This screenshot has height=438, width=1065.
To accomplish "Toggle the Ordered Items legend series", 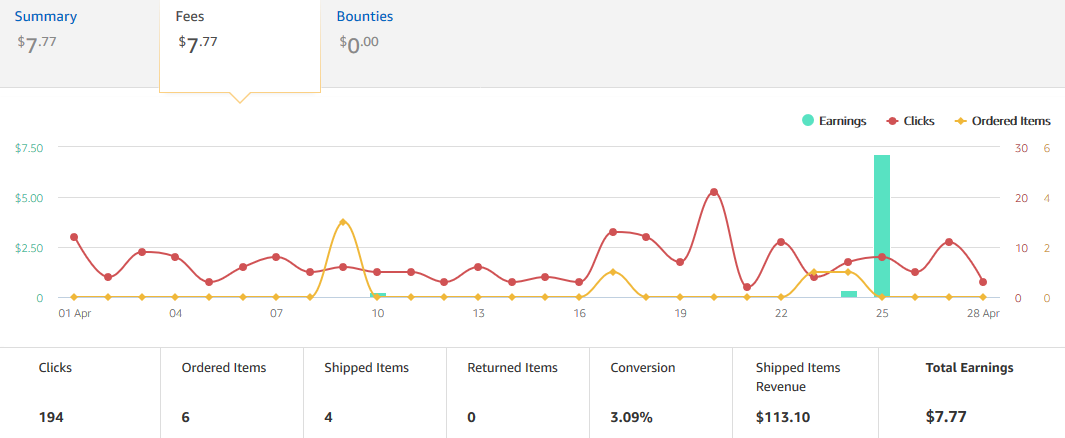I will (x=1003, y=121).
